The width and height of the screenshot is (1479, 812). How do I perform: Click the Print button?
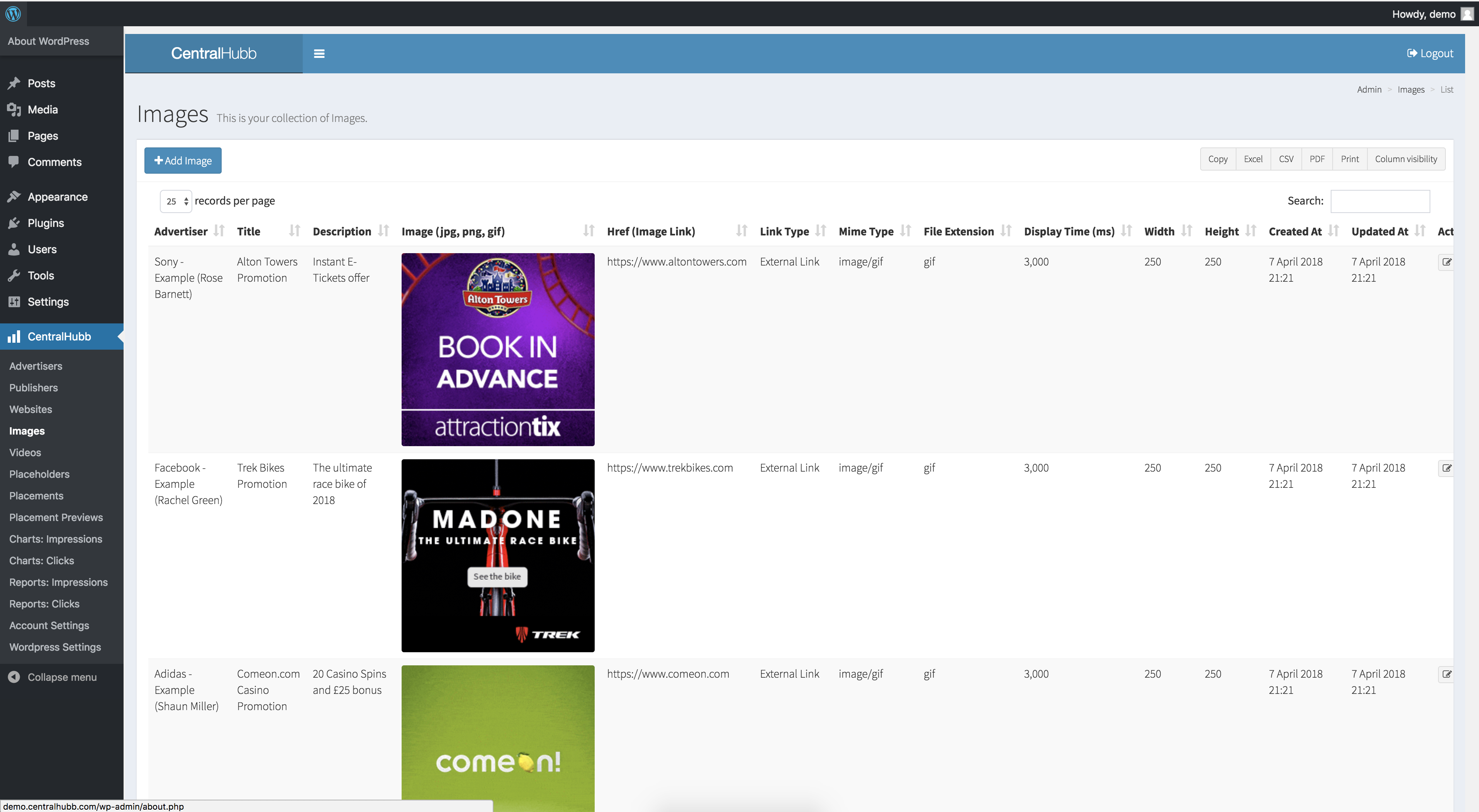click(x=1350, y=159)
